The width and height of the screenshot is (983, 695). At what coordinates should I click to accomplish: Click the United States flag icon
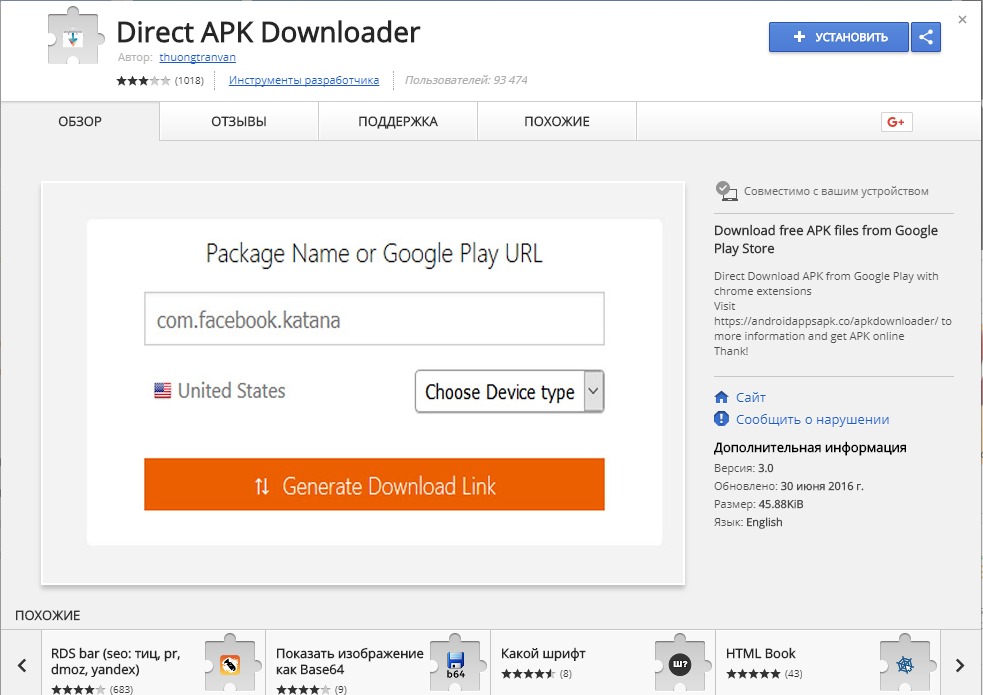pos(162,390)
